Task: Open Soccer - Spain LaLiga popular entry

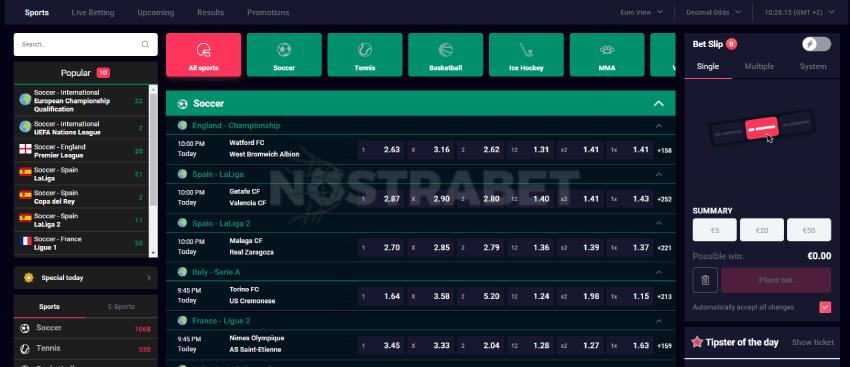Action: tap(82, 174)
